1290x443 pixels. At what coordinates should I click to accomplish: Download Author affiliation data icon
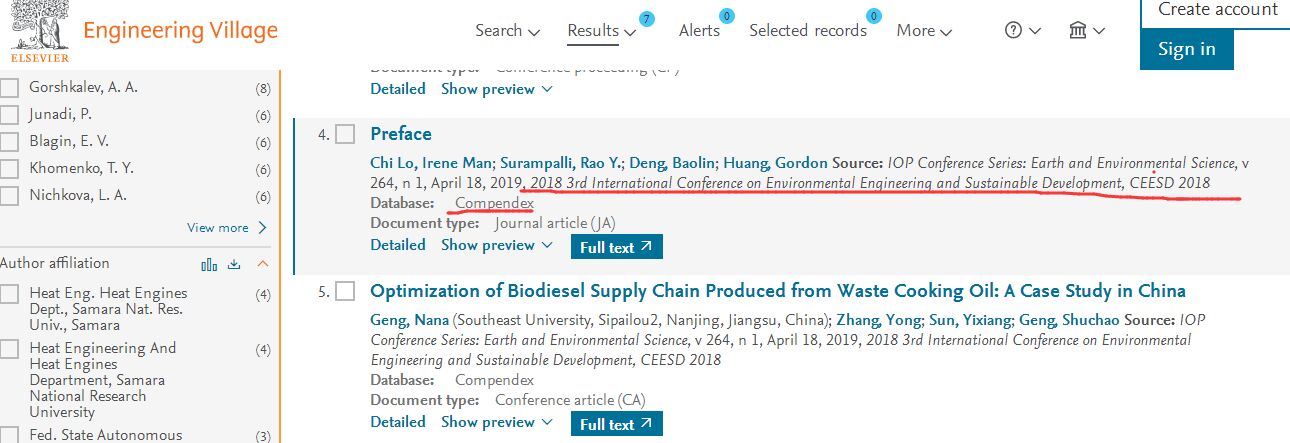click(235, 264)
